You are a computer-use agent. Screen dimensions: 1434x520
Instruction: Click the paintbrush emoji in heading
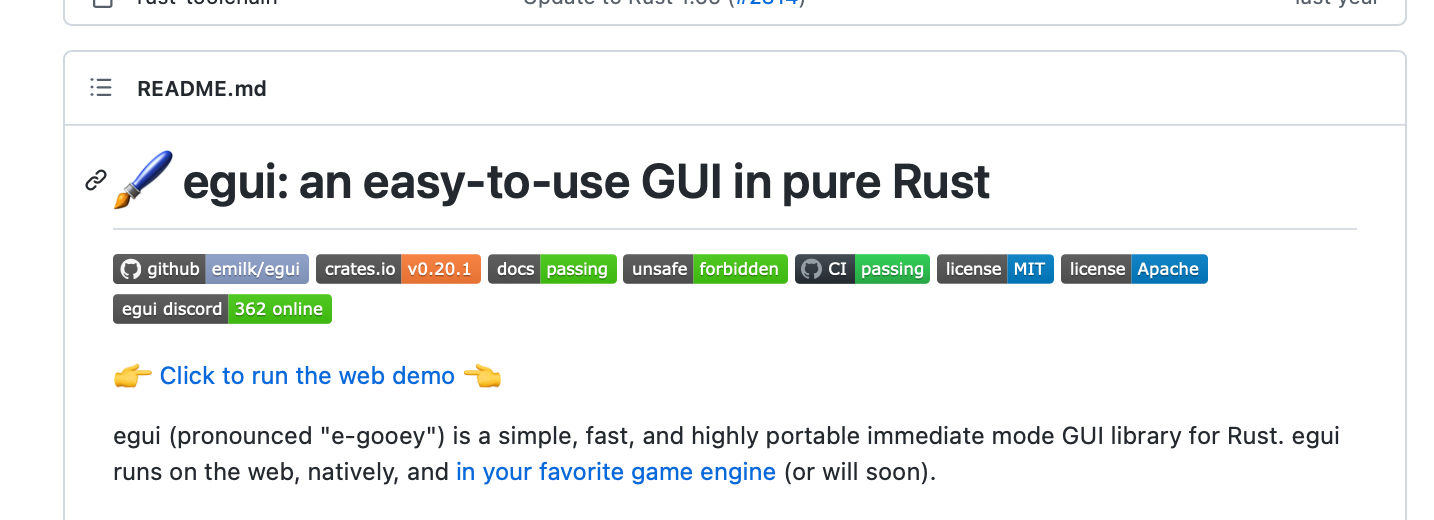tap(143, 180)
